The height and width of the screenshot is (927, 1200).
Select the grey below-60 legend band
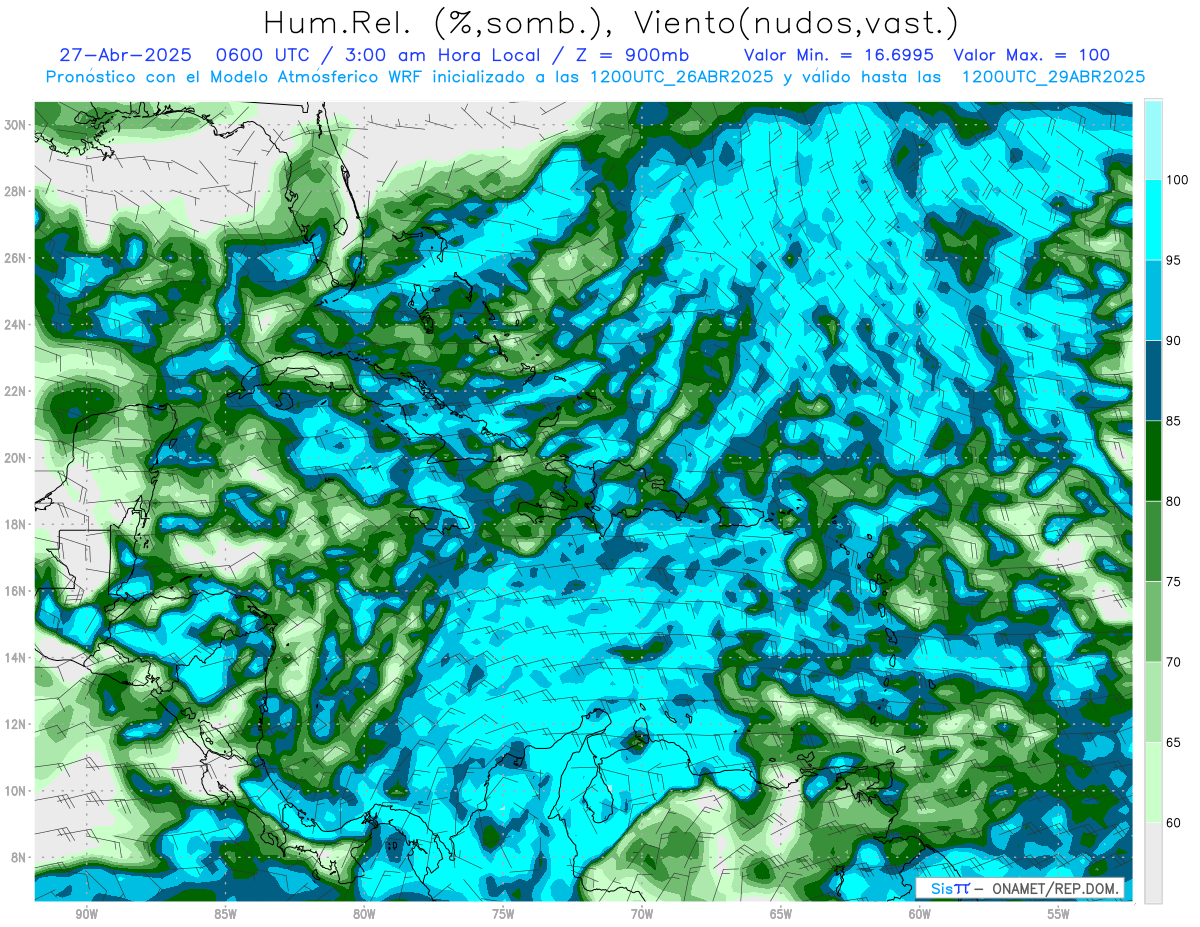[1153, 862]
